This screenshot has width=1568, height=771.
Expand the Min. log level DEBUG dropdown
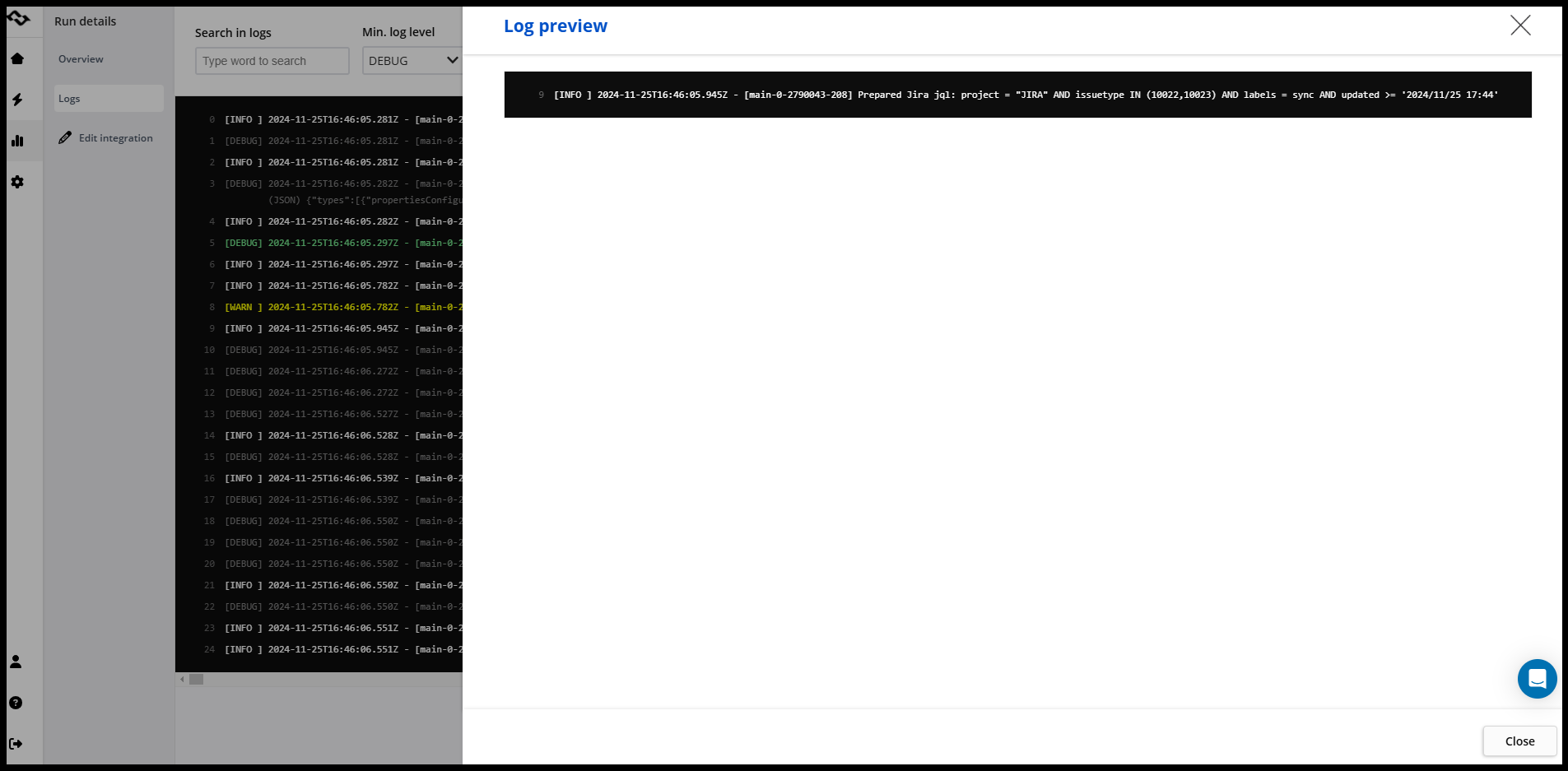412,61
